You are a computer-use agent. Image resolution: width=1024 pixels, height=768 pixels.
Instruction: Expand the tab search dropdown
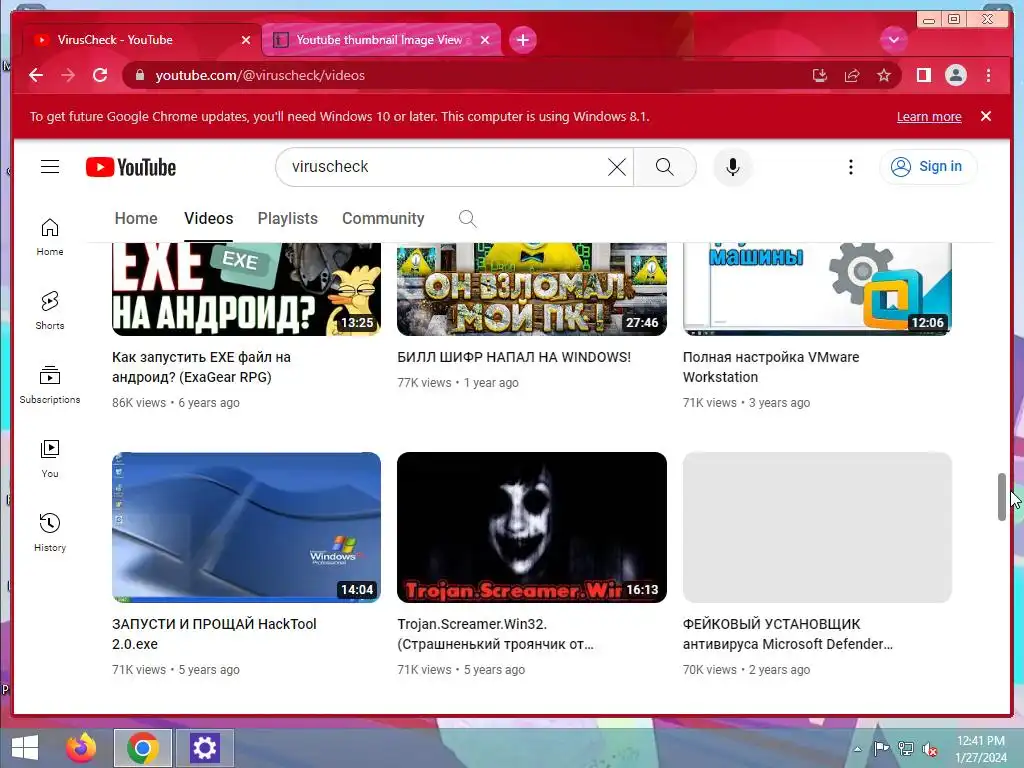(893, 40)
